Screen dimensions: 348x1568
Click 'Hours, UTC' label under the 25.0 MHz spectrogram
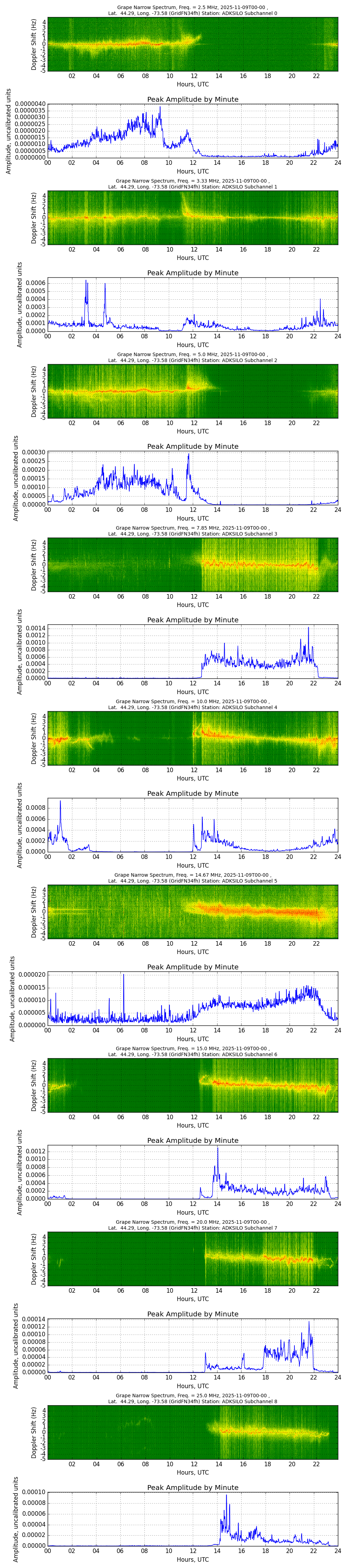[192, 1473]
